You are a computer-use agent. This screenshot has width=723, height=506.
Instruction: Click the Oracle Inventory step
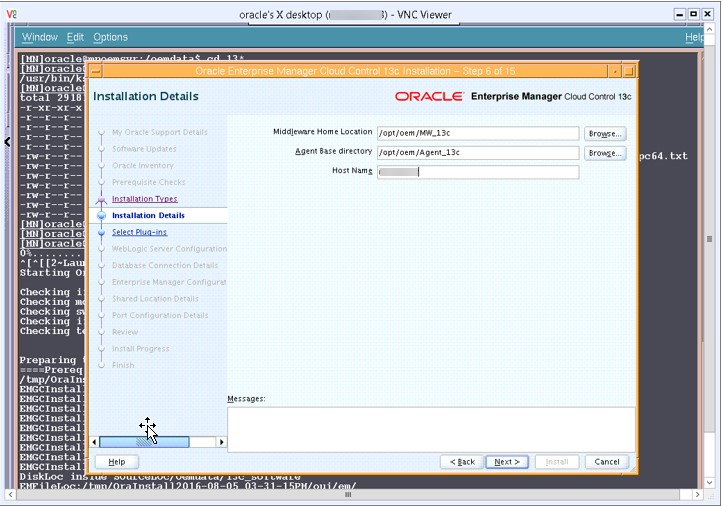point(143,166)
